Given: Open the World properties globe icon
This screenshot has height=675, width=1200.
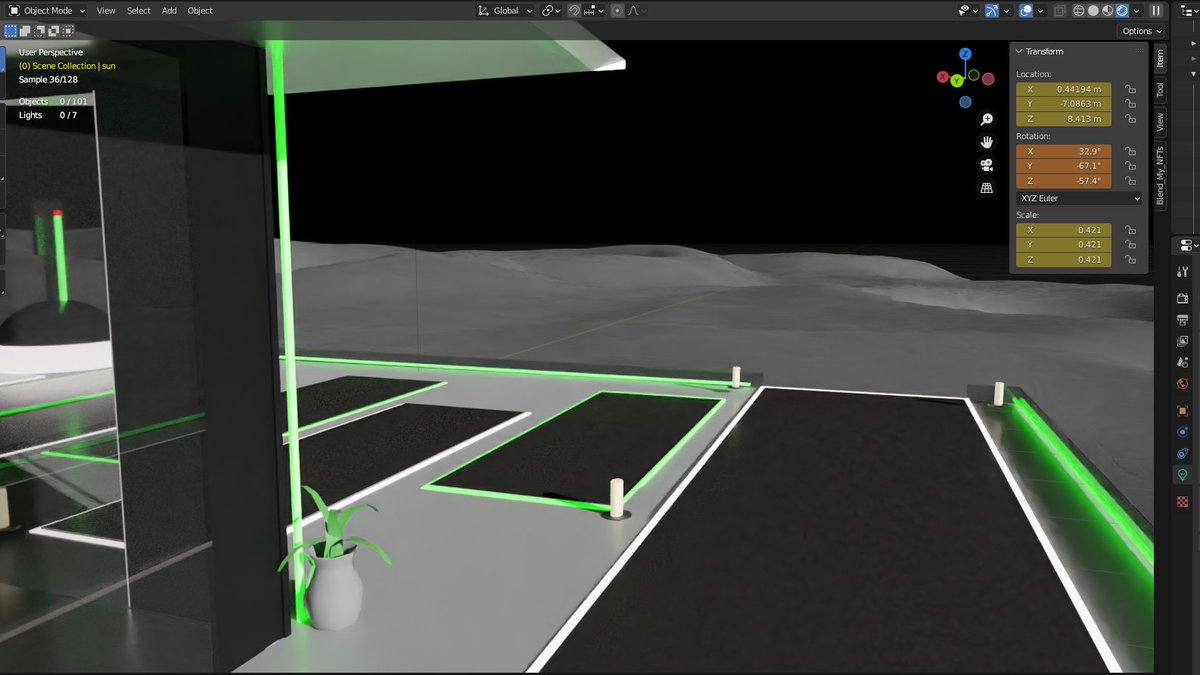Looking at the screenshot, I should [1183, 384].
